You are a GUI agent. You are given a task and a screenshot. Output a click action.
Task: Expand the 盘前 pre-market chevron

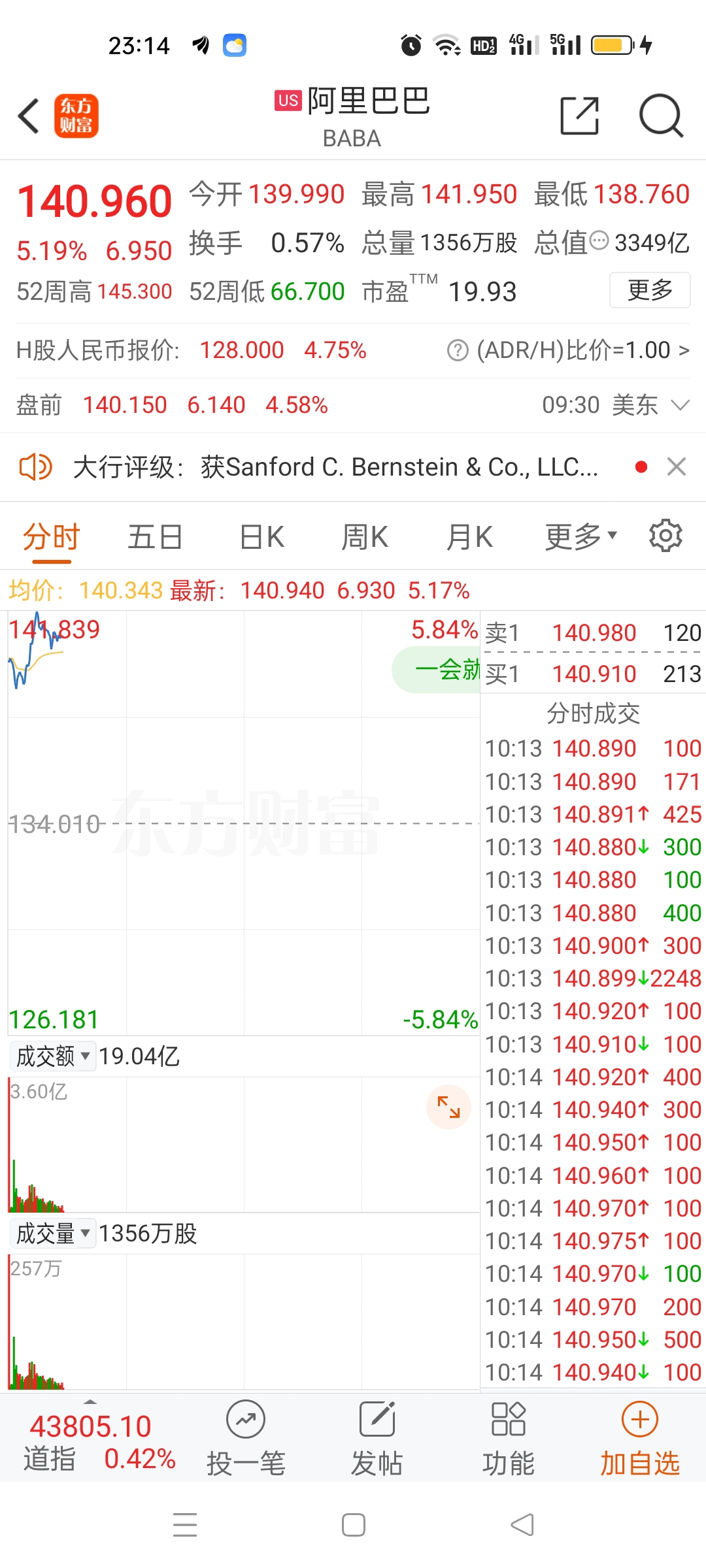[681, 406]
